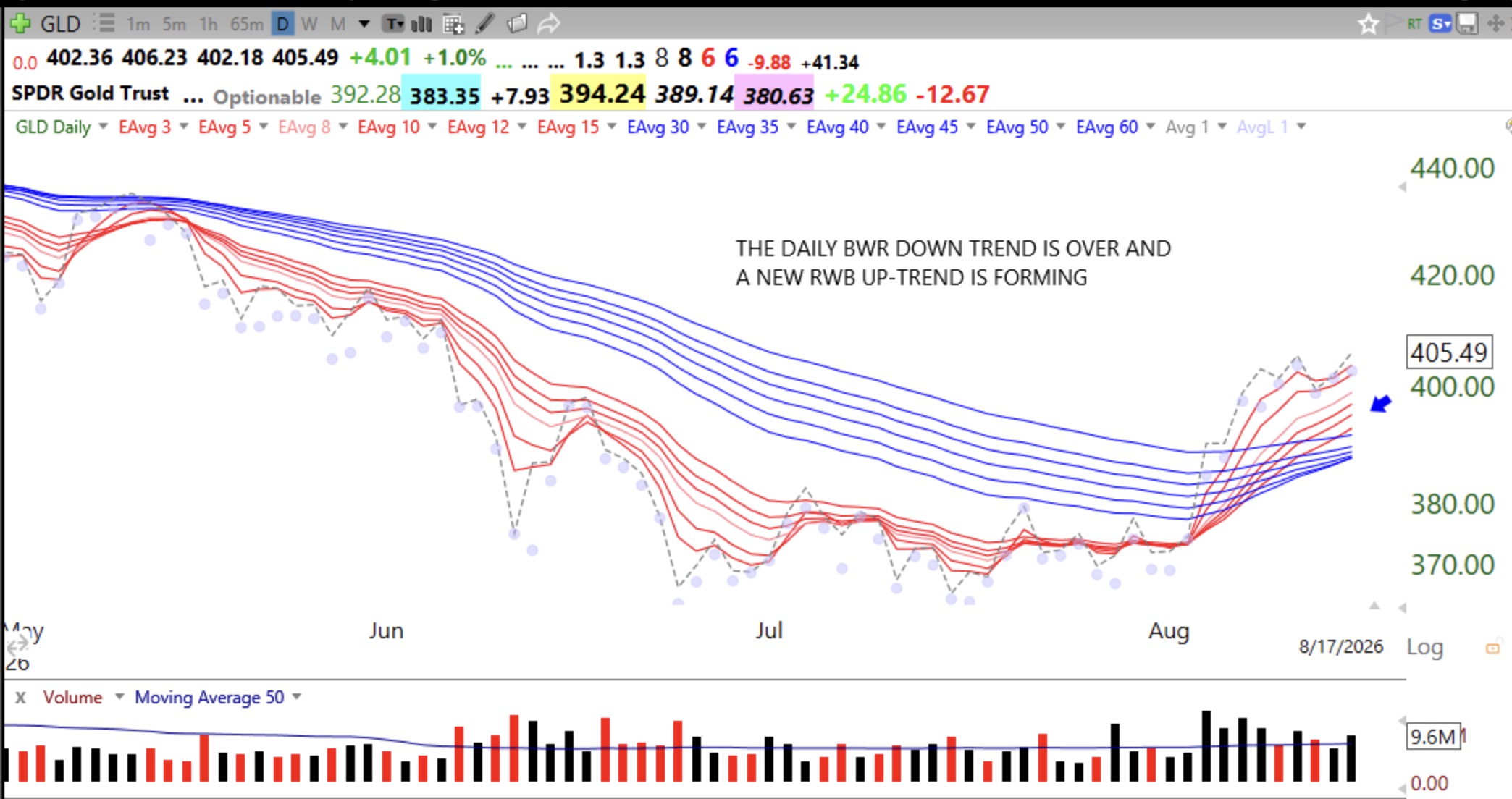Click the Aug label on time axis
The image size is (1512, 799).
[1169, 631]
